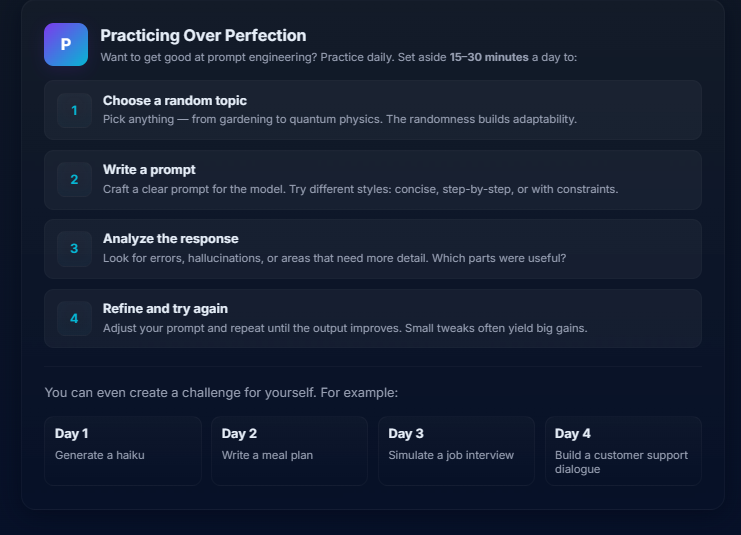Open the Analyze the response step card
Image resolution: width=741 pixels, height=535 pixels.
click(372, 249)
